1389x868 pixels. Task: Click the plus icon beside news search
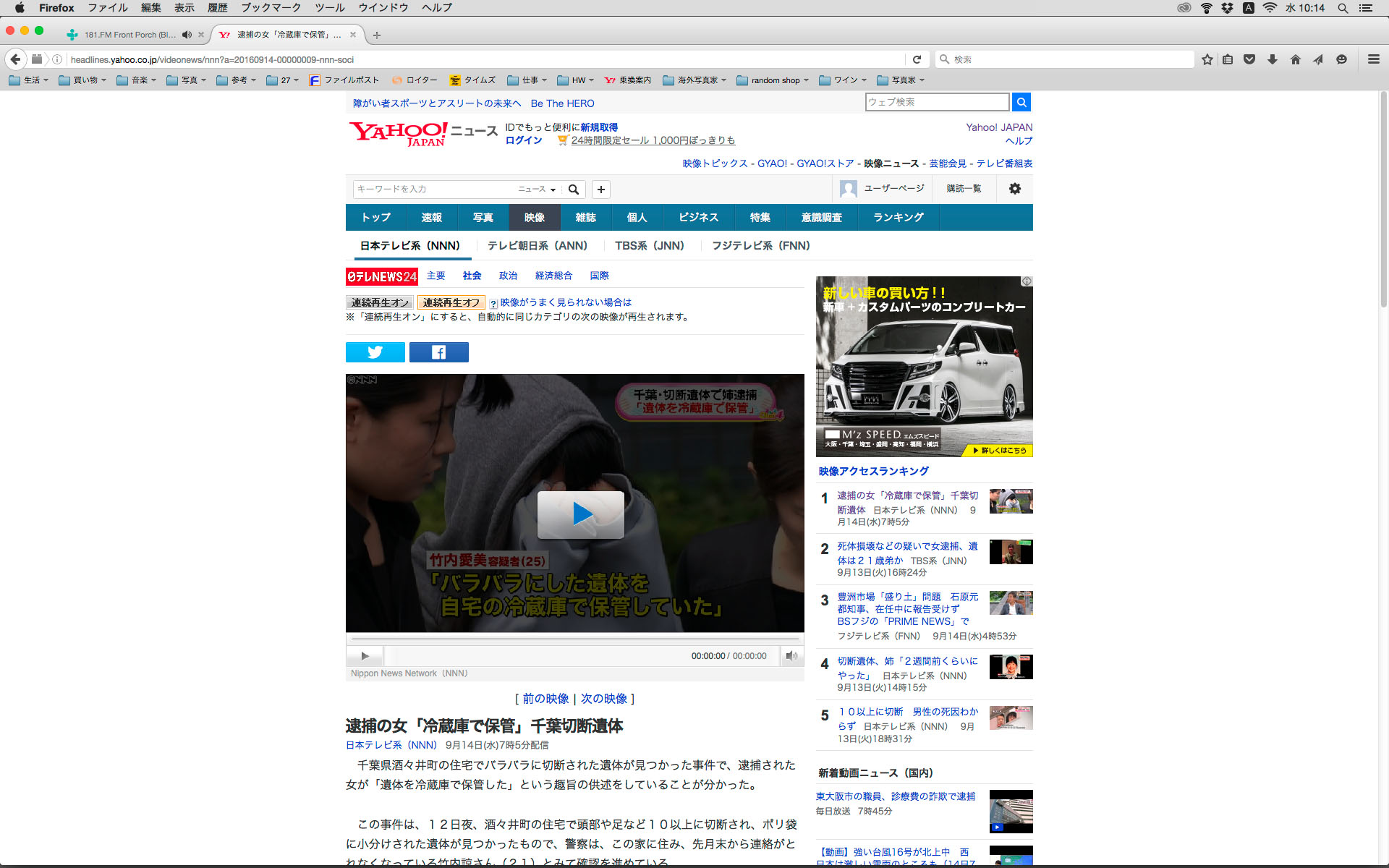click(x=600, y=190)
